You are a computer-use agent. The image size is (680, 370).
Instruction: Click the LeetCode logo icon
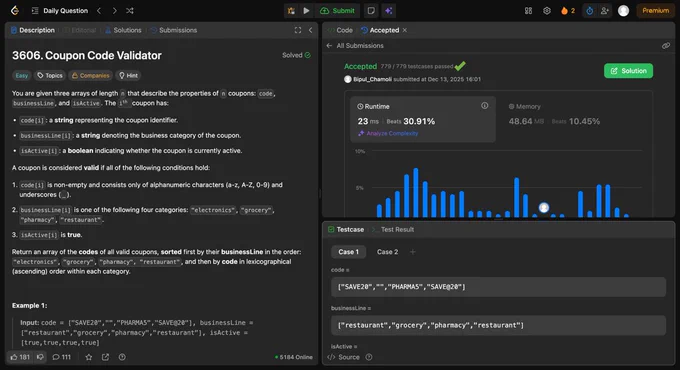coord(15,10)
